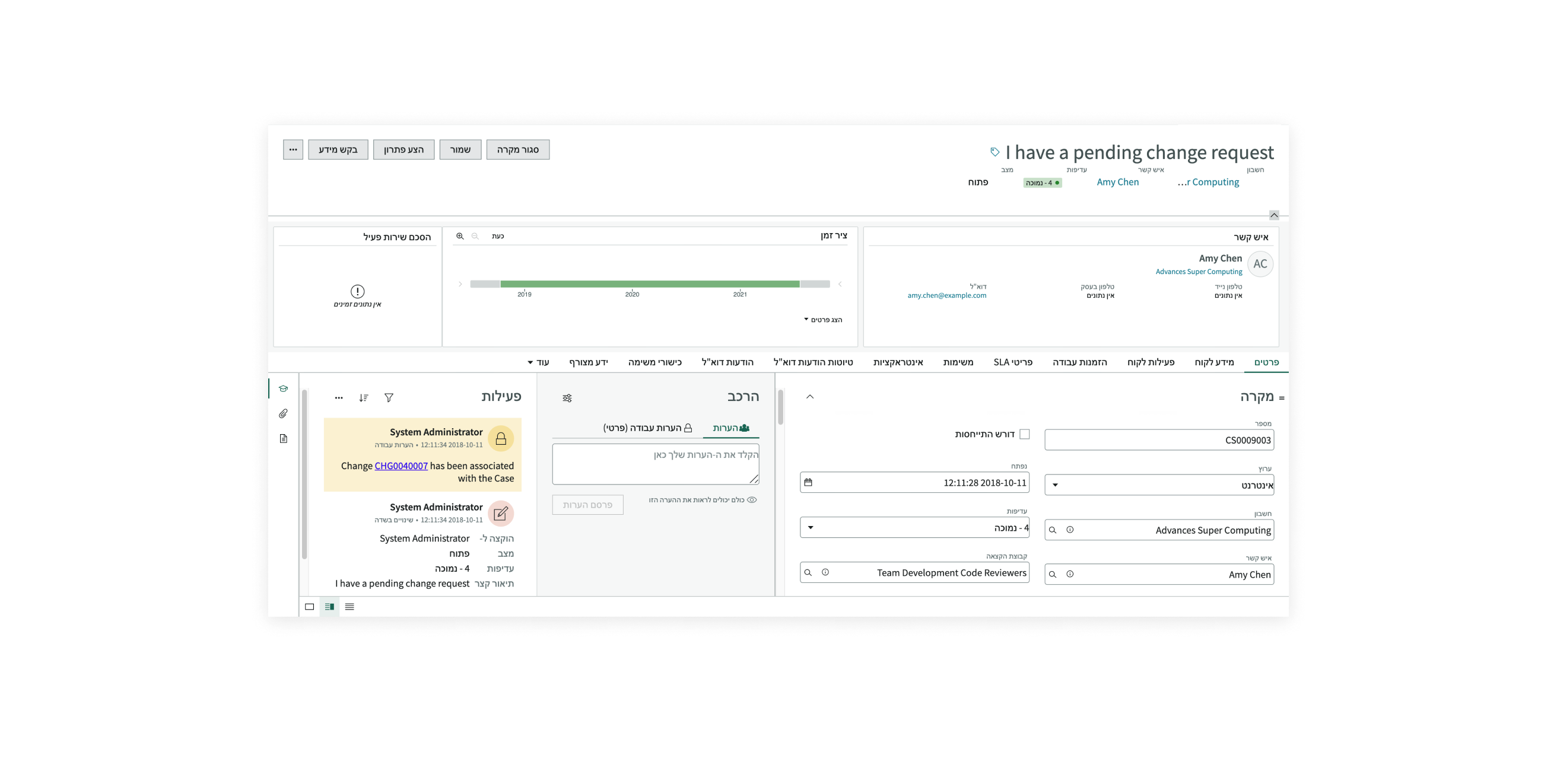Switch to split view layout at bottom
Image resolution: width=1557 pixels, height=784 pixels.
tap(329, 607)
